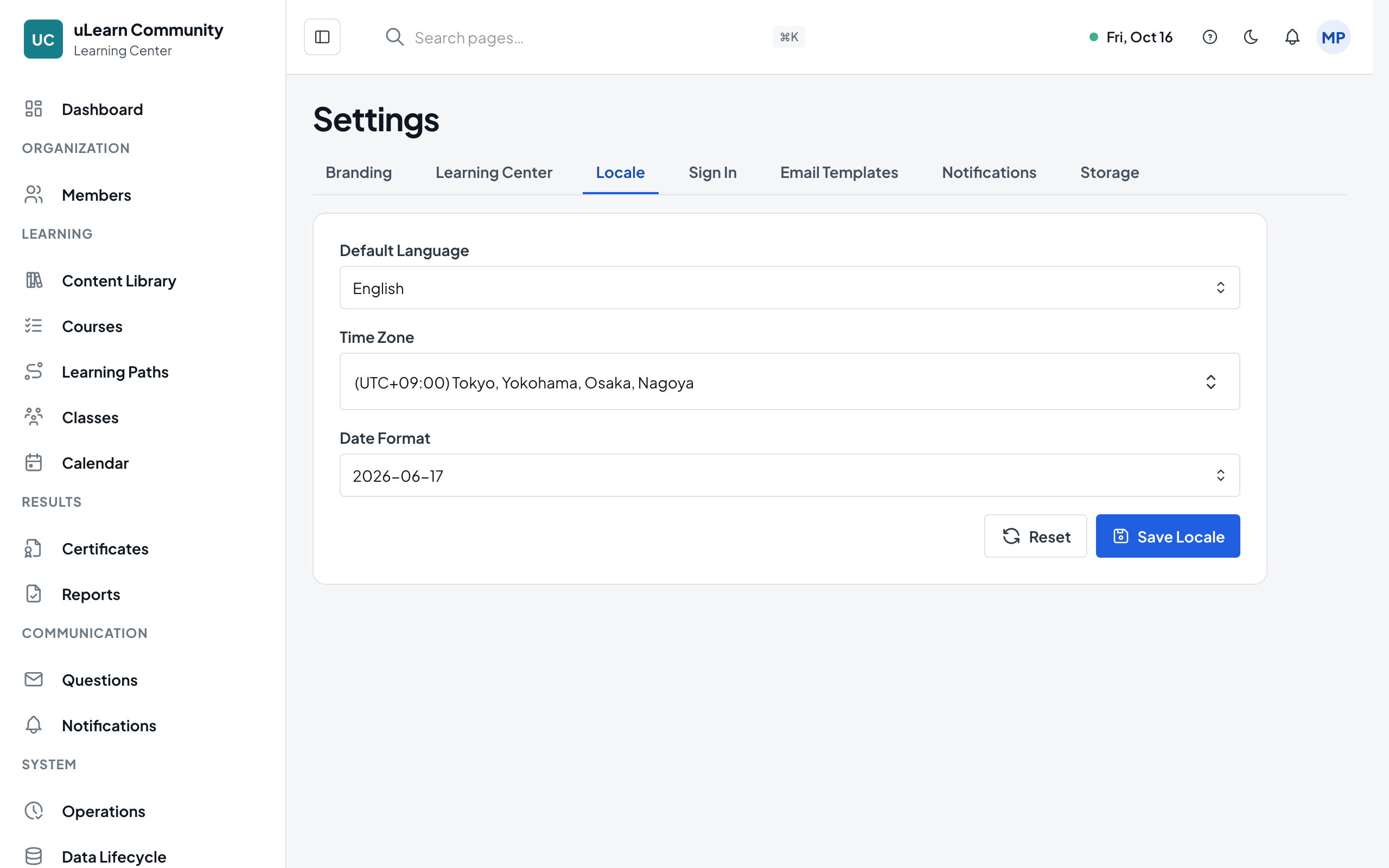The width and height of the screenshot is (1389, 868).
Task: Focus the Search pages input
Action: point(588,37)
